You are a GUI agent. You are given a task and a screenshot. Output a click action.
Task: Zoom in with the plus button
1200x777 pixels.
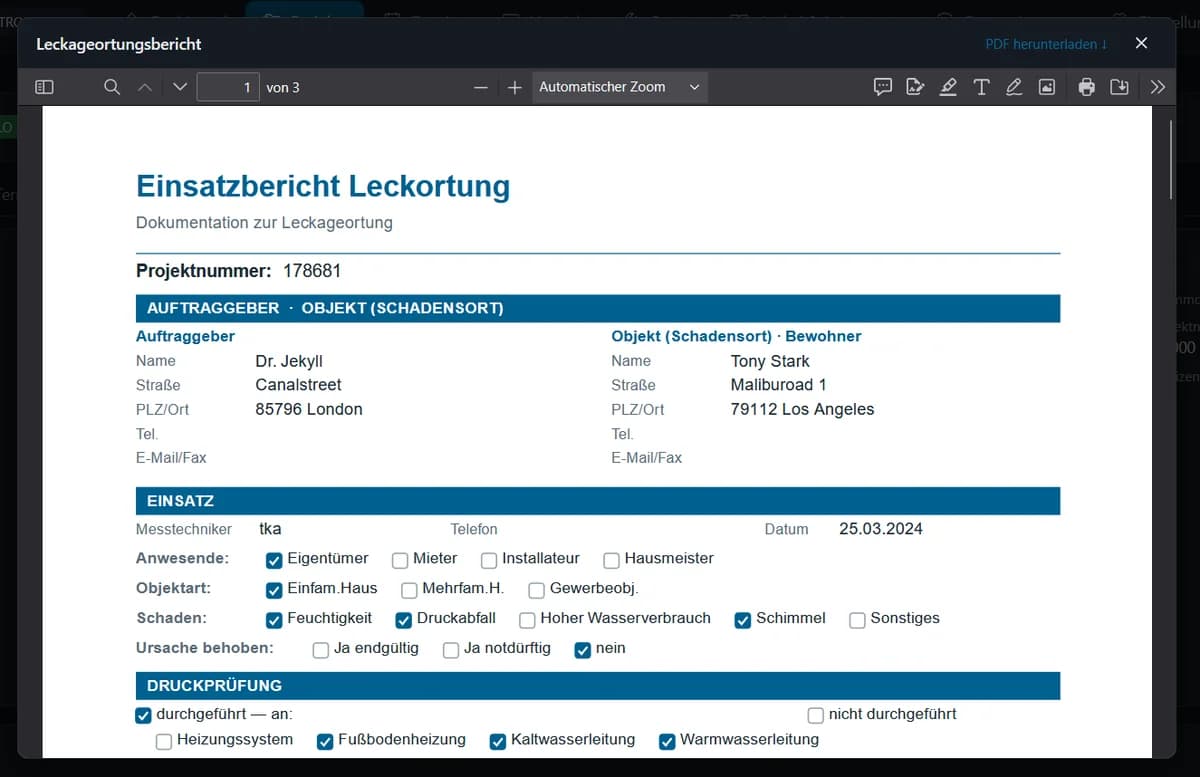click(515, 88)
